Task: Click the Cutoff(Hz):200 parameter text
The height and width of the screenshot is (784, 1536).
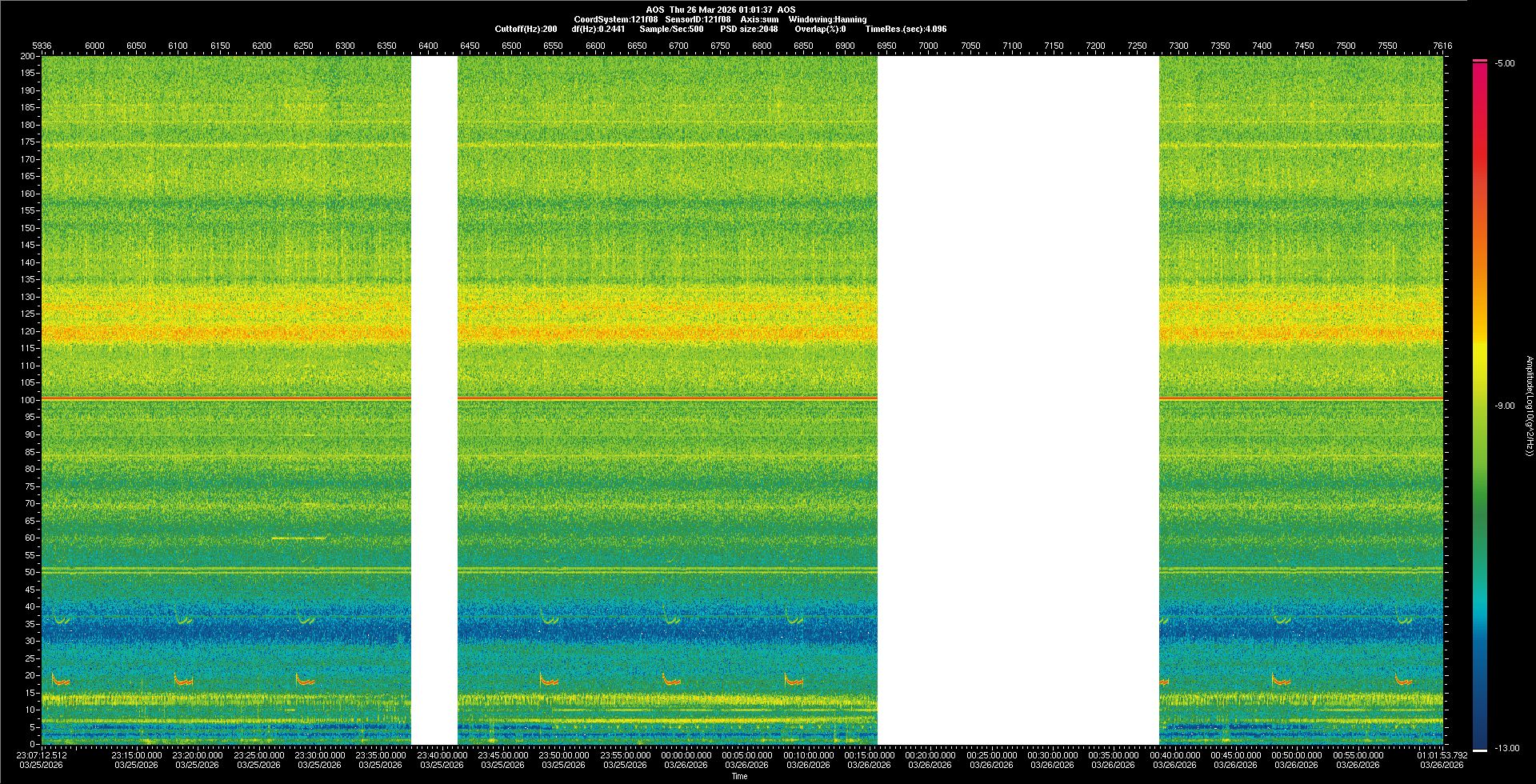Action: 526,29
